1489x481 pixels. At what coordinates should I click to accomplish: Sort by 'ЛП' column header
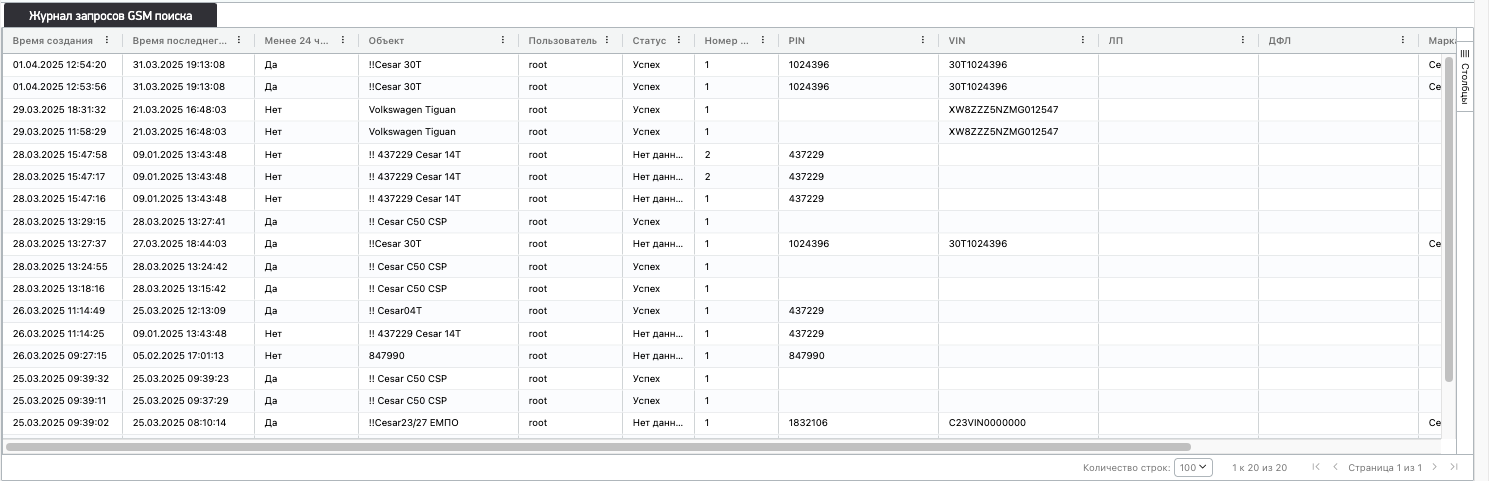pyautogui.click(x=1116, y=40)
